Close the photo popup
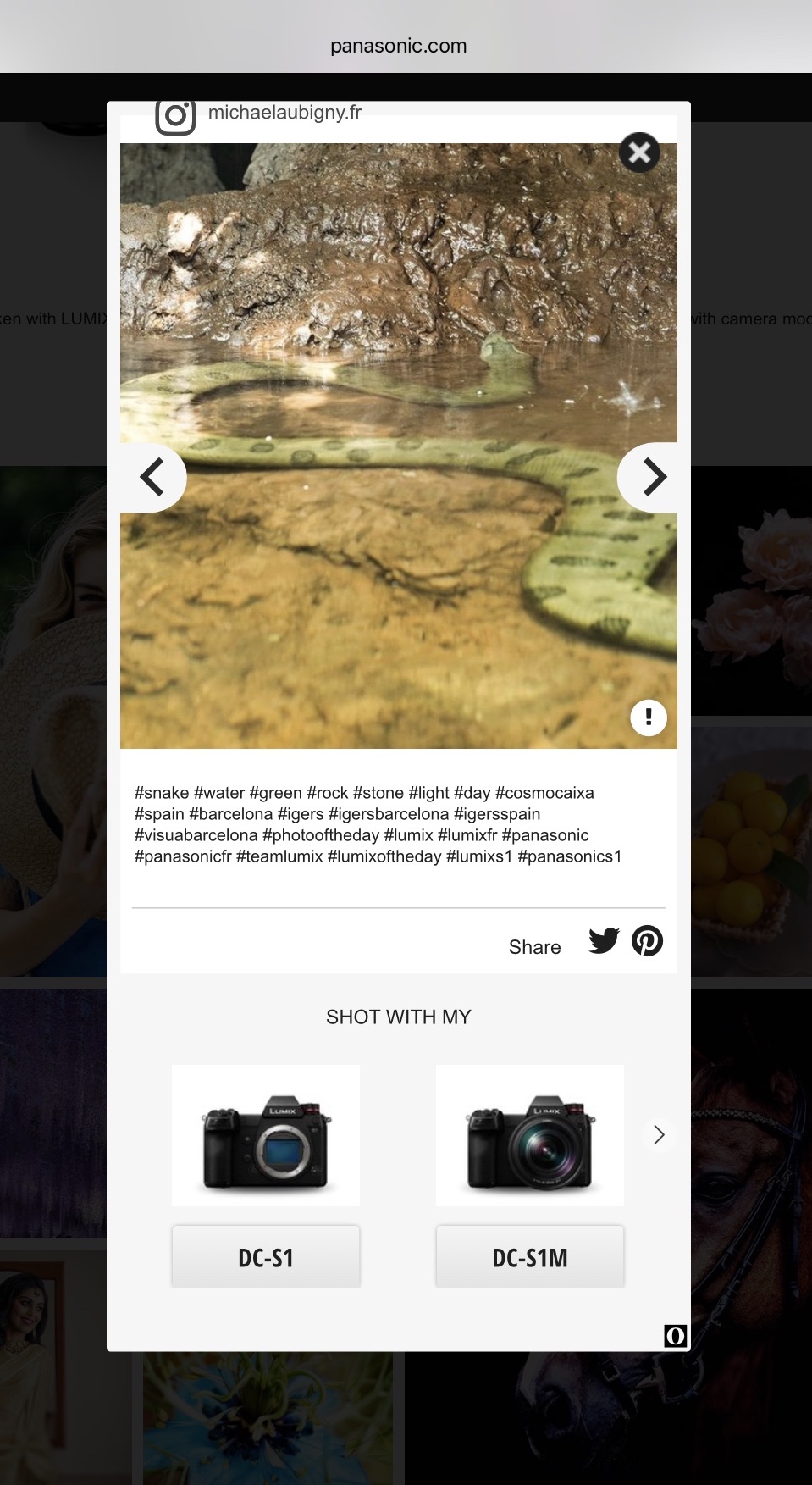Viewport: 812px width, 1485px height. (639, 152)
